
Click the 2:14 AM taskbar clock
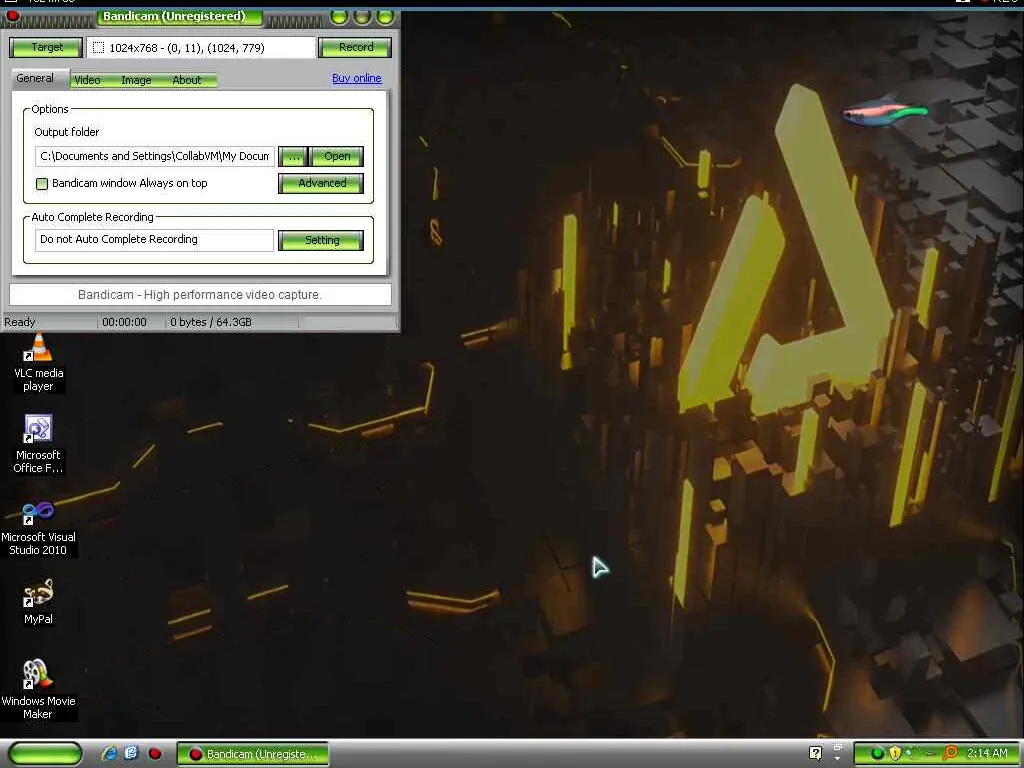click(x=987, y=754)
